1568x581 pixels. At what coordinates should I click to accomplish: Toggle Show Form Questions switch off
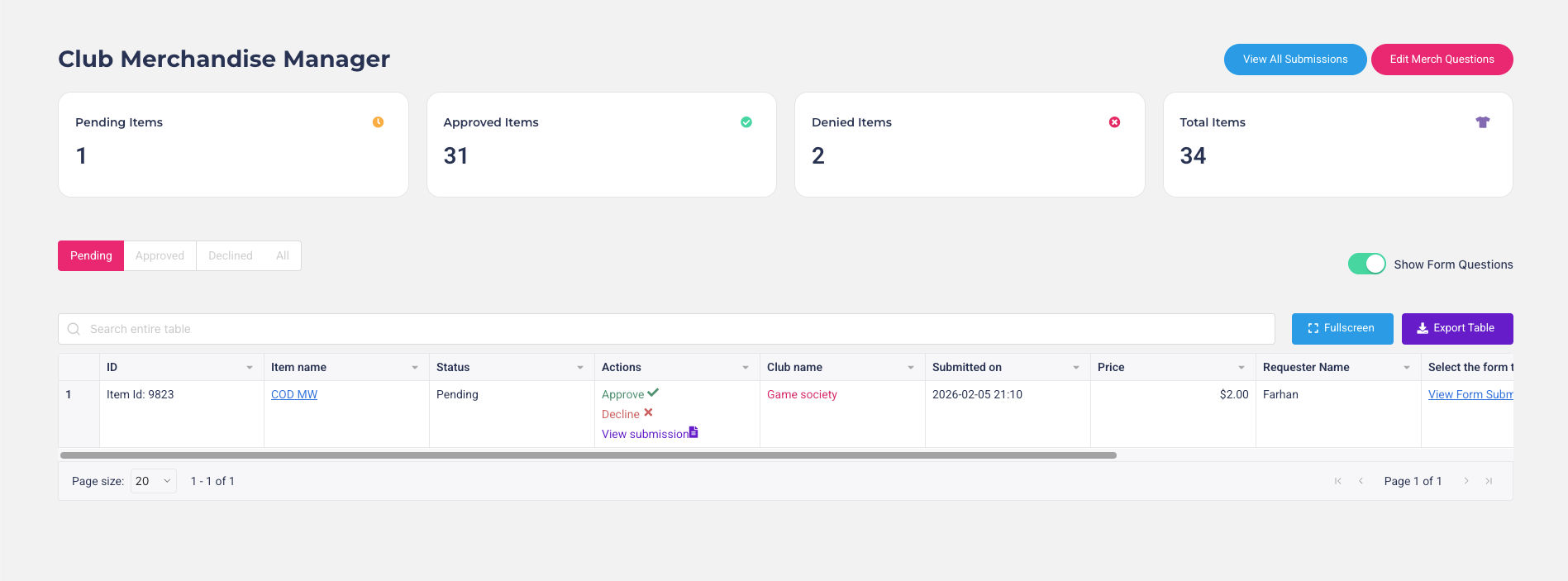coord(1366,264)
